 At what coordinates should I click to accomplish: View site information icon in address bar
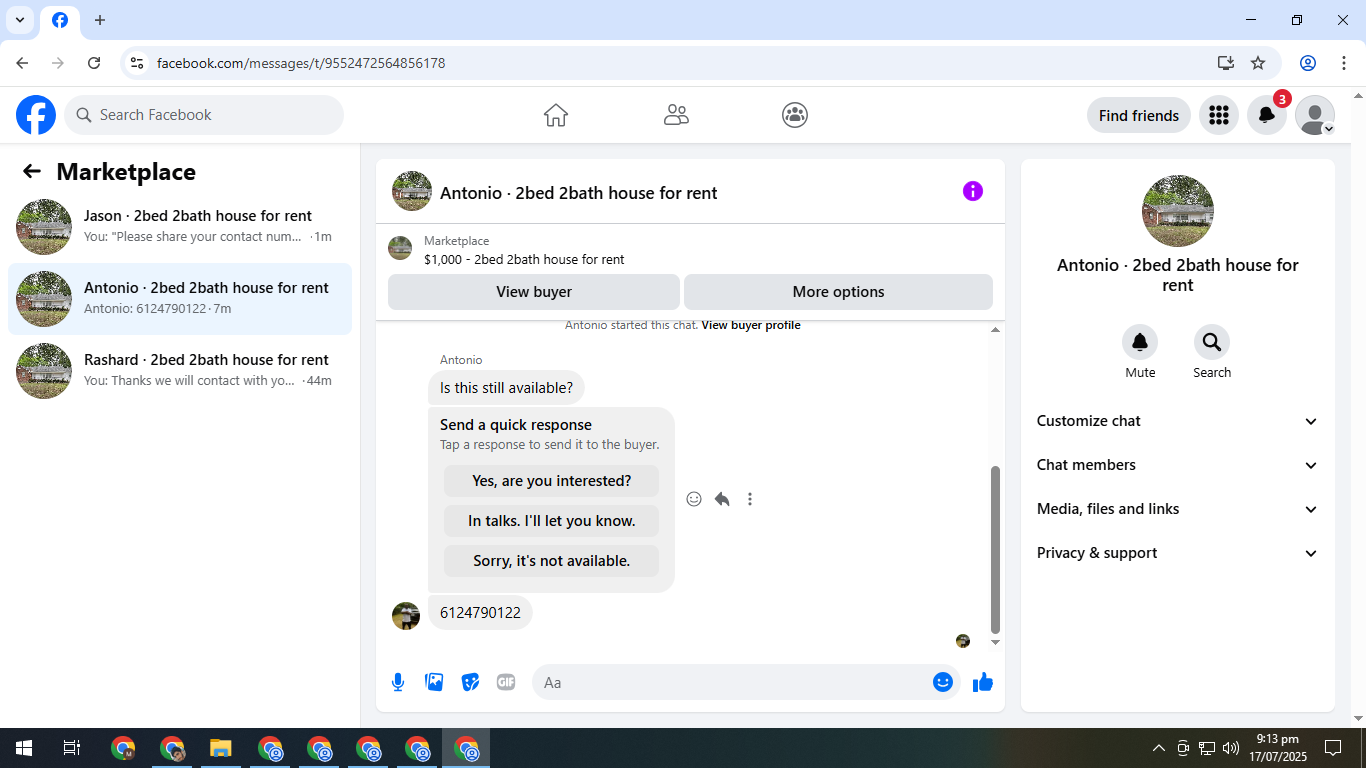137,63
